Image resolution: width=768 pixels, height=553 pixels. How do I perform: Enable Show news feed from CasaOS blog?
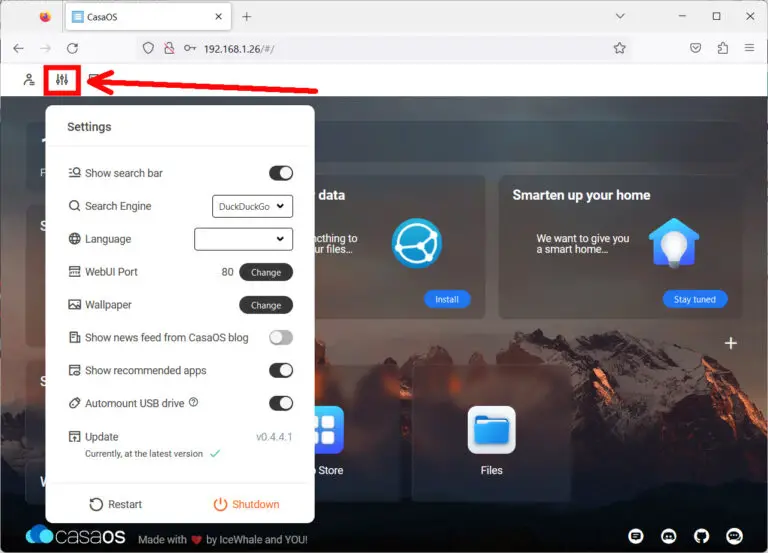click(x=281, y=338)
